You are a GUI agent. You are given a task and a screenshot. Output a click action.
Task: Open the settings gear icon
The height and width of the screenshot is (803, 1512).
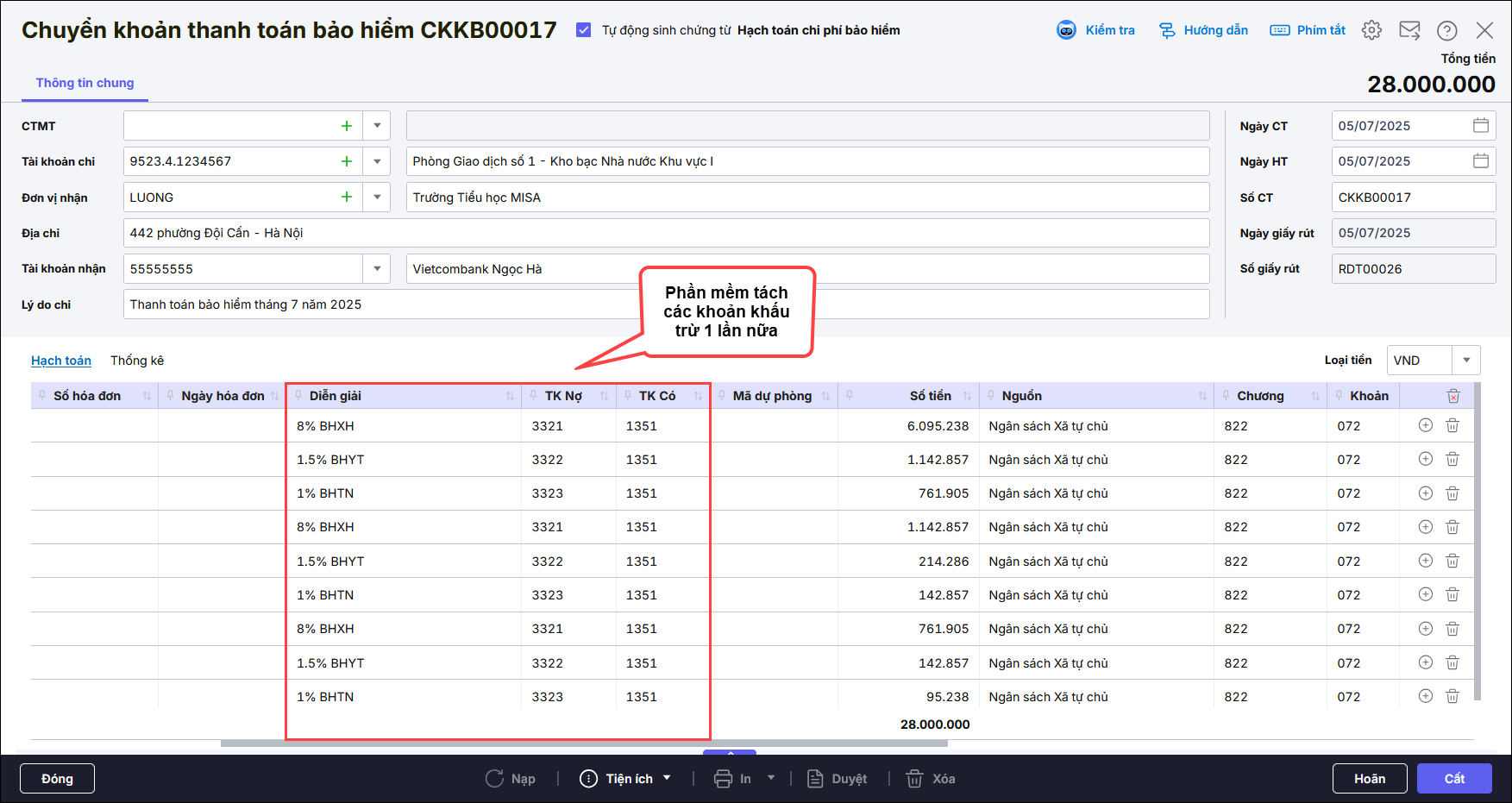pyautogui.click(x=1371, y=30)
